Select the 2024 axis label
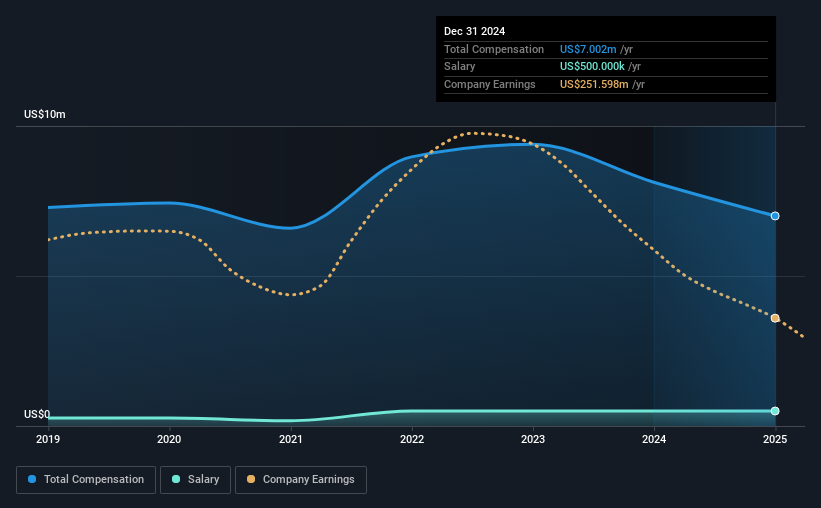821x508 pixels. tap(654, 439)
